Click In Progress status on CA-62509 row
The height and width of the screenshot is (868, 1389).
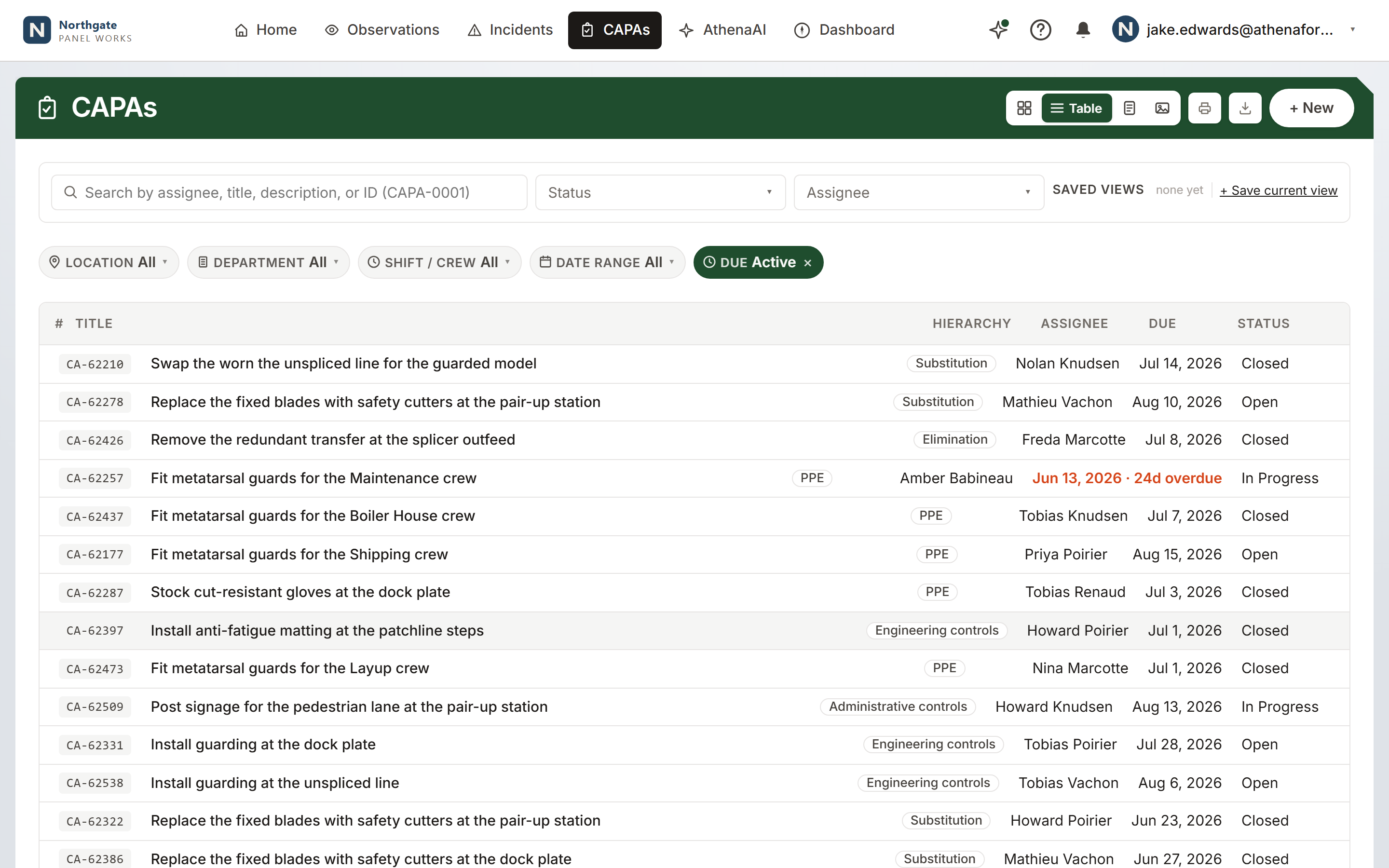[x=1280, y=706]
